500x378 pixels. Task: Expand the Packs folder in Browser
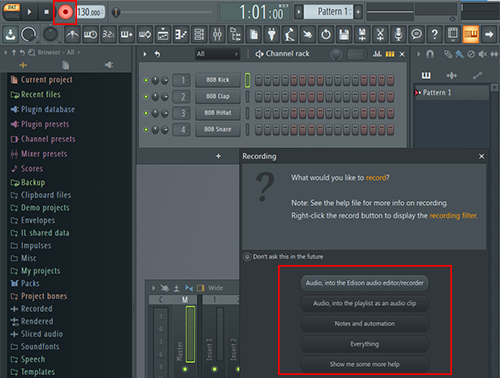click(x=30, y=283)
